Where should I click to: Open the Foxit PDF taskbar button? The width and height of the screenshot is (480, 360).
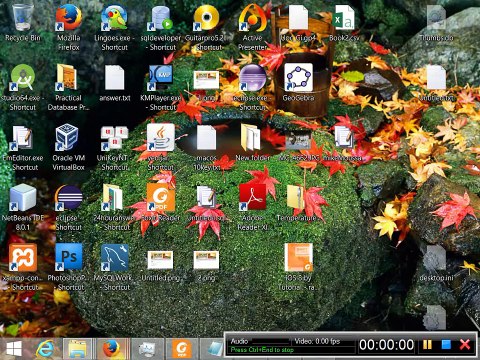tap(182, 349)
